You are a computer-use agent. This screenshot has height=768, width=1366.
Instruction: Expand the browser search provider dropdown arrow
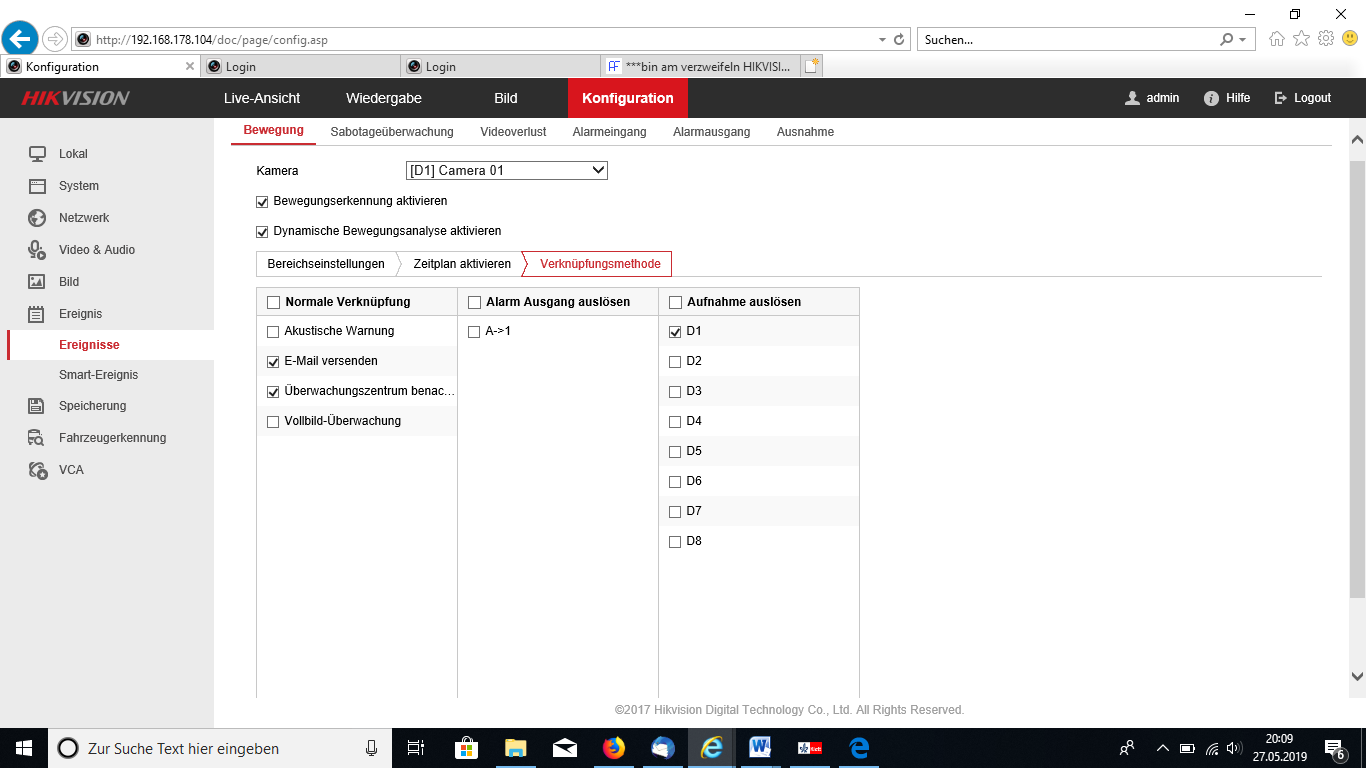coord(1243,40)
